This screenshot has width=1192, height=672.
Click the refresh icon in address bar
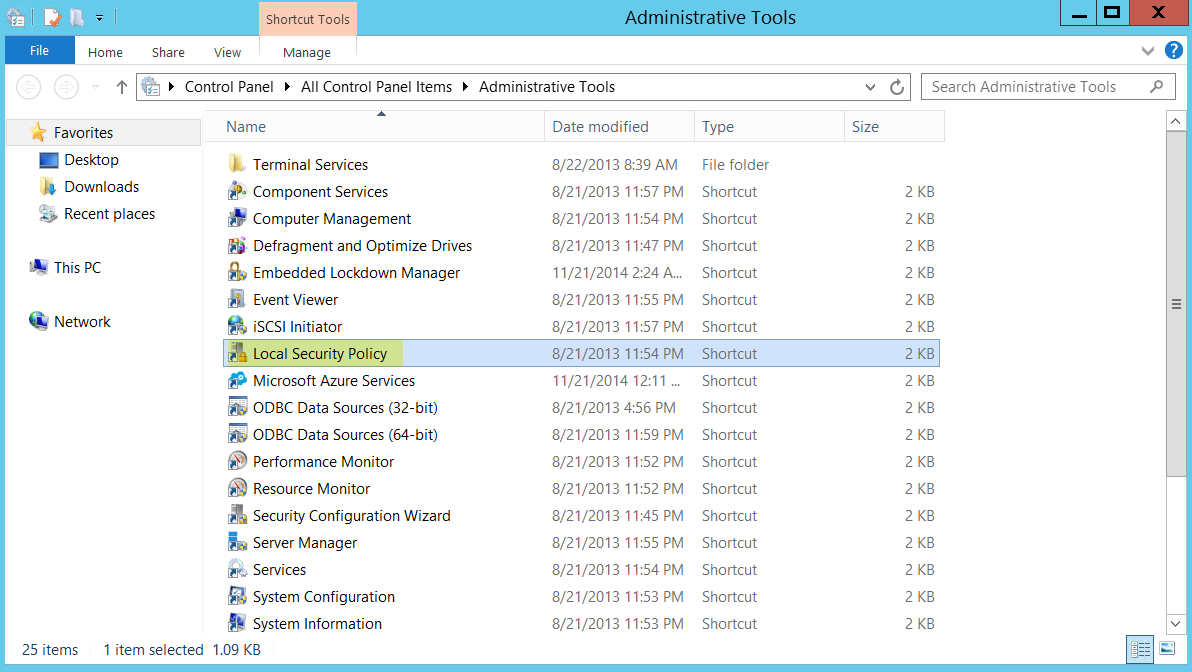[897, 87]
